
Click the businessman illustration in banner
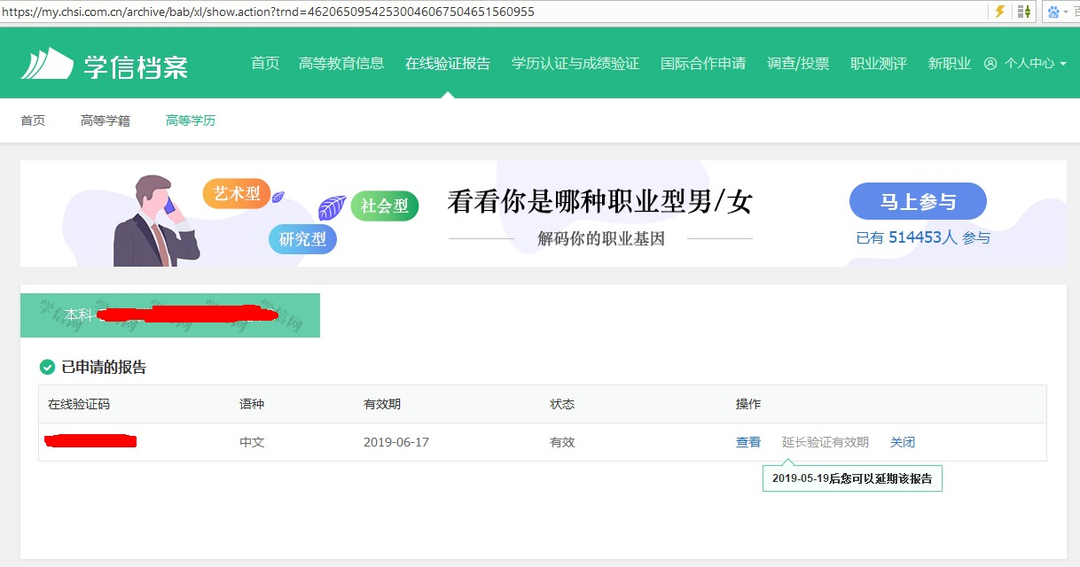coord(156,220)
